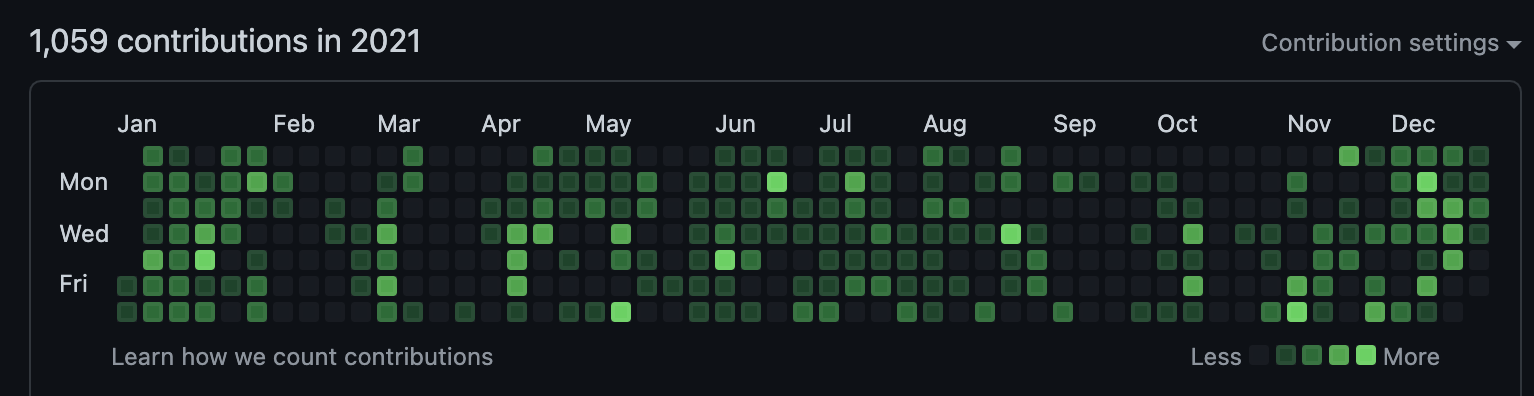Select brightest Saturday cell in May

coord(621,311)
